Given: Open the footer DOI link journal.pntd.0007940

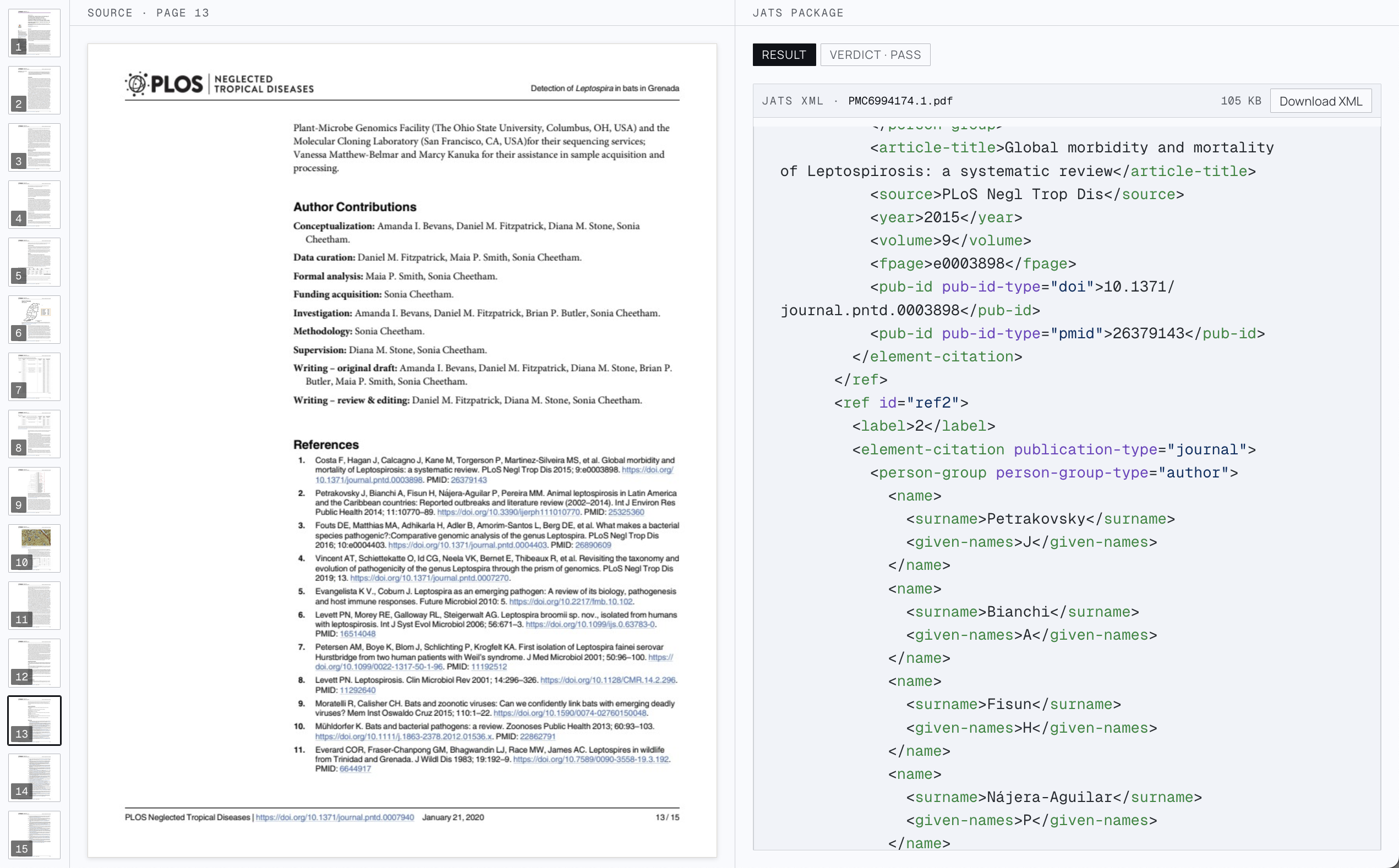Looking at the screenshot, I should pyautogui.click(x=335, y=817).
